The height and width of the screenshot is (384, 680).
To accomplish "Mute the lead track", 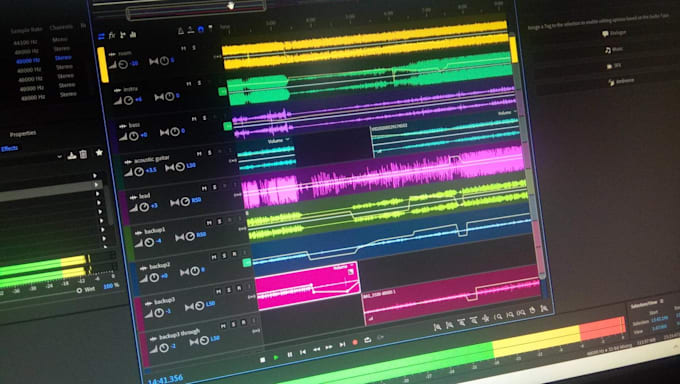I will point(204,188).
